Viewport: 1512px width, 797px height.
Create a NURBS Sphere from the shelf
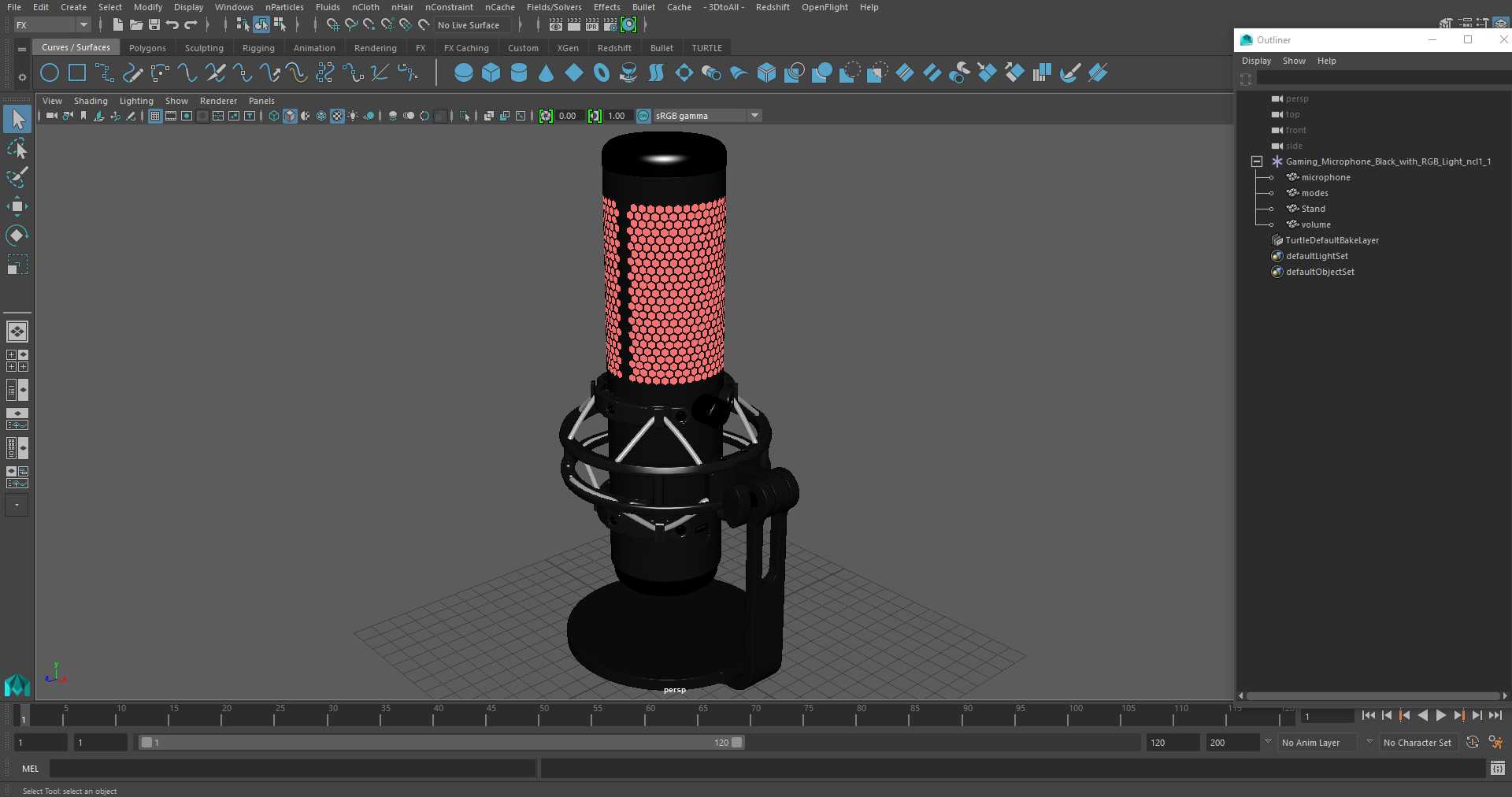pyautogui.click(x=464, y=73)
